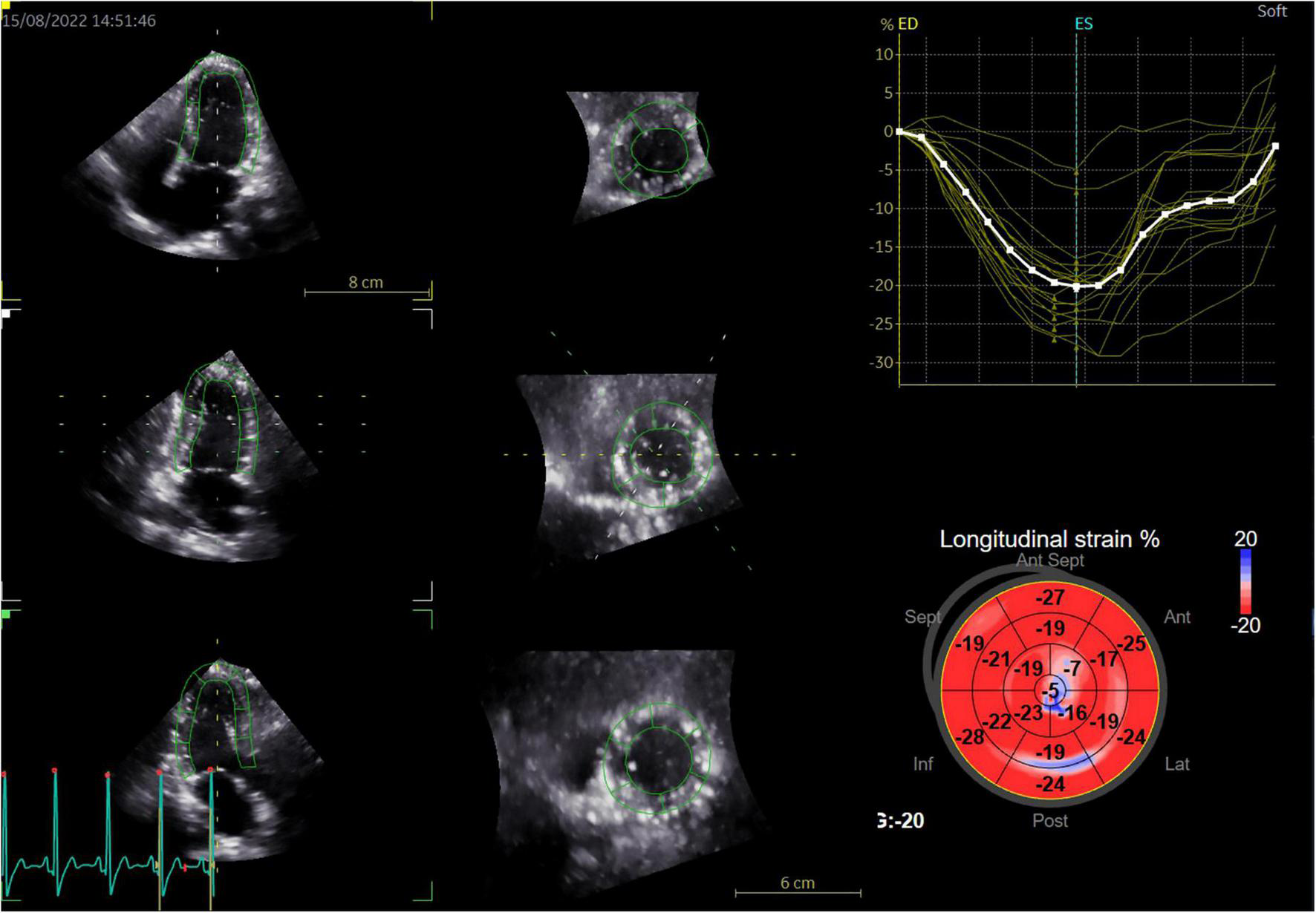Image resolution: width=1316 pixels, height=913 pixels.
Task: Click the ED end-diastole marker label
Action: pyautogui.click(x=908, y=24)
